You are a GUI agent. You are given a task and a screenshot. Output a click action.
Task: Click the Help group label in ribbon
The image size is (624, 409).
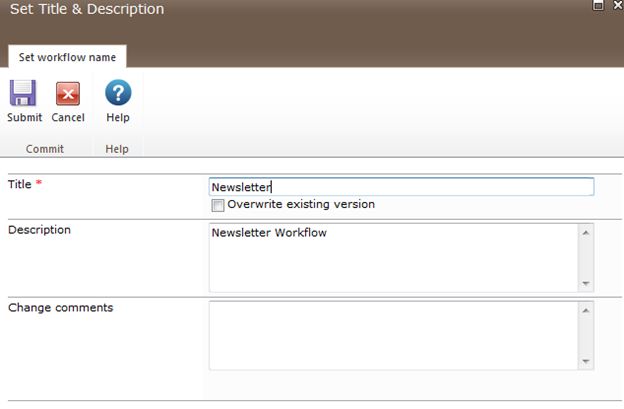tap(118, 149)
